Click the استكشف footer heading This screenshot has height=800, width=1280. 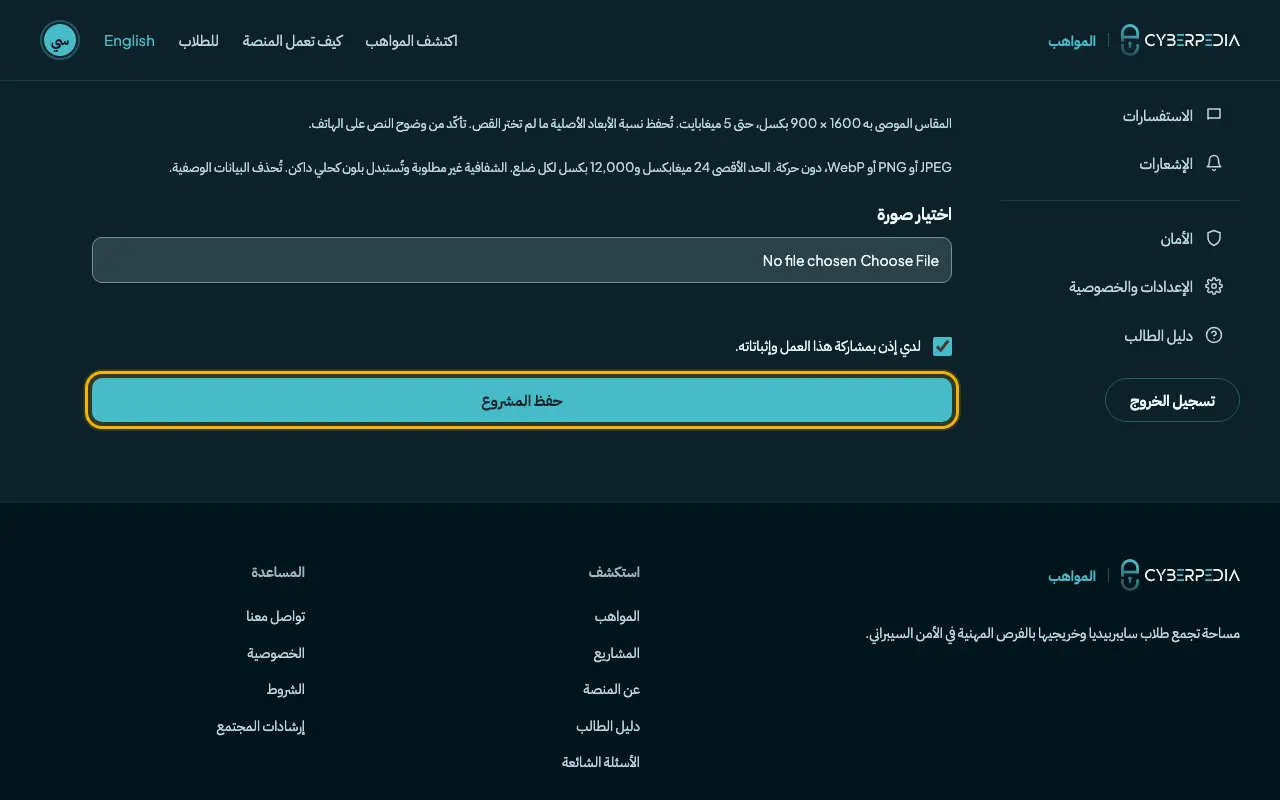pos(614,572)
